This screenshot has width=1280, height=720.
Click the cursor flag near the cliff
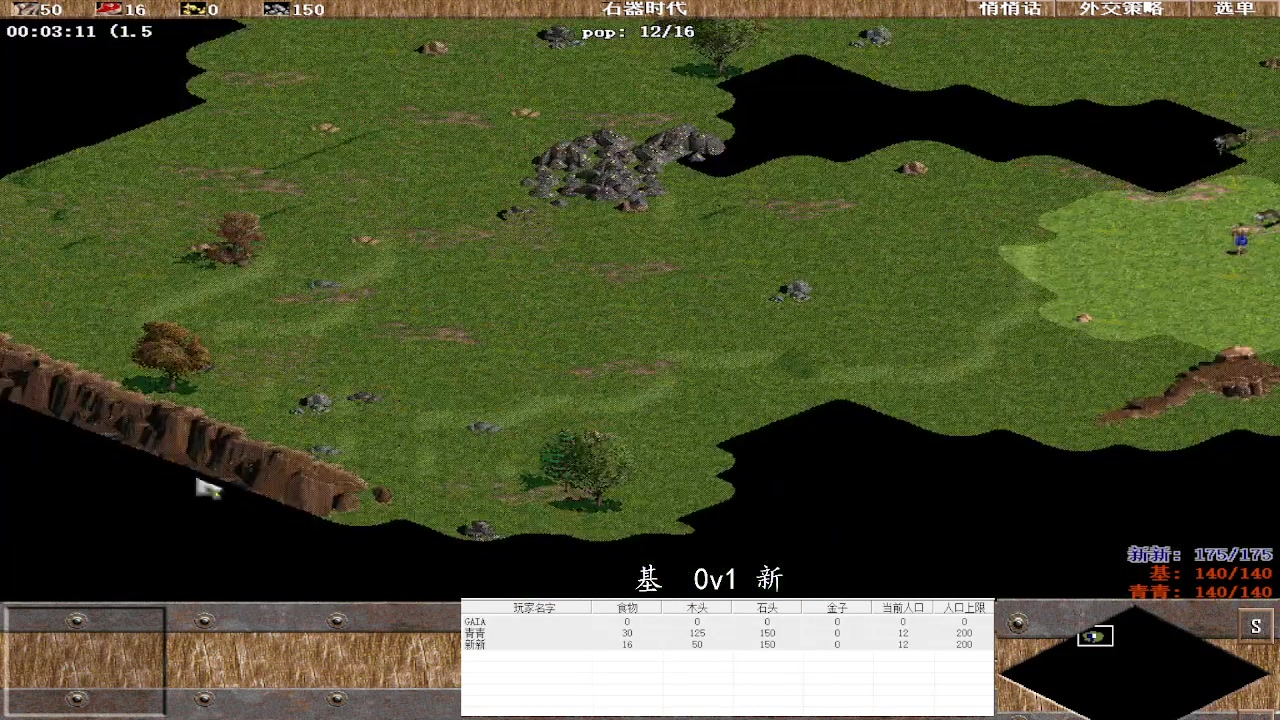tap(208, 488)
